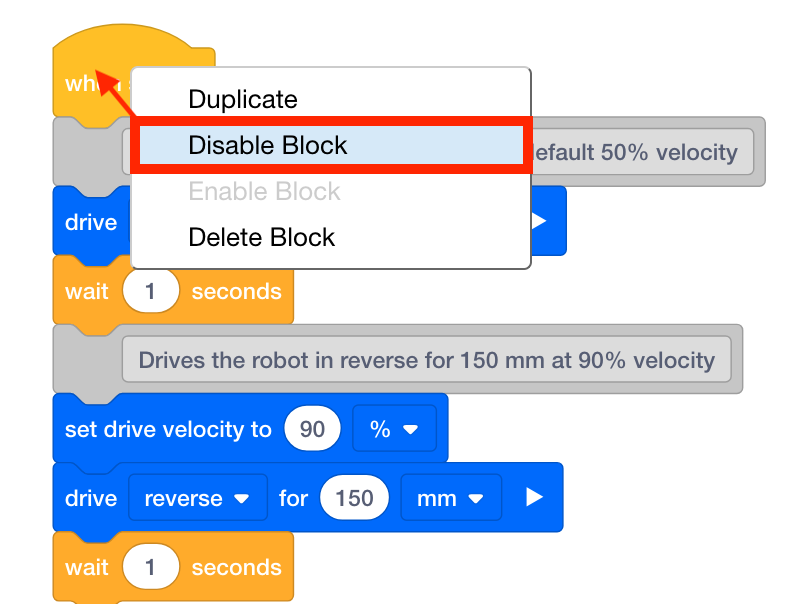This screenshot has width=804, height=604.
Task: Open the mm units dropdown
Action: click(x=451, y=497)
